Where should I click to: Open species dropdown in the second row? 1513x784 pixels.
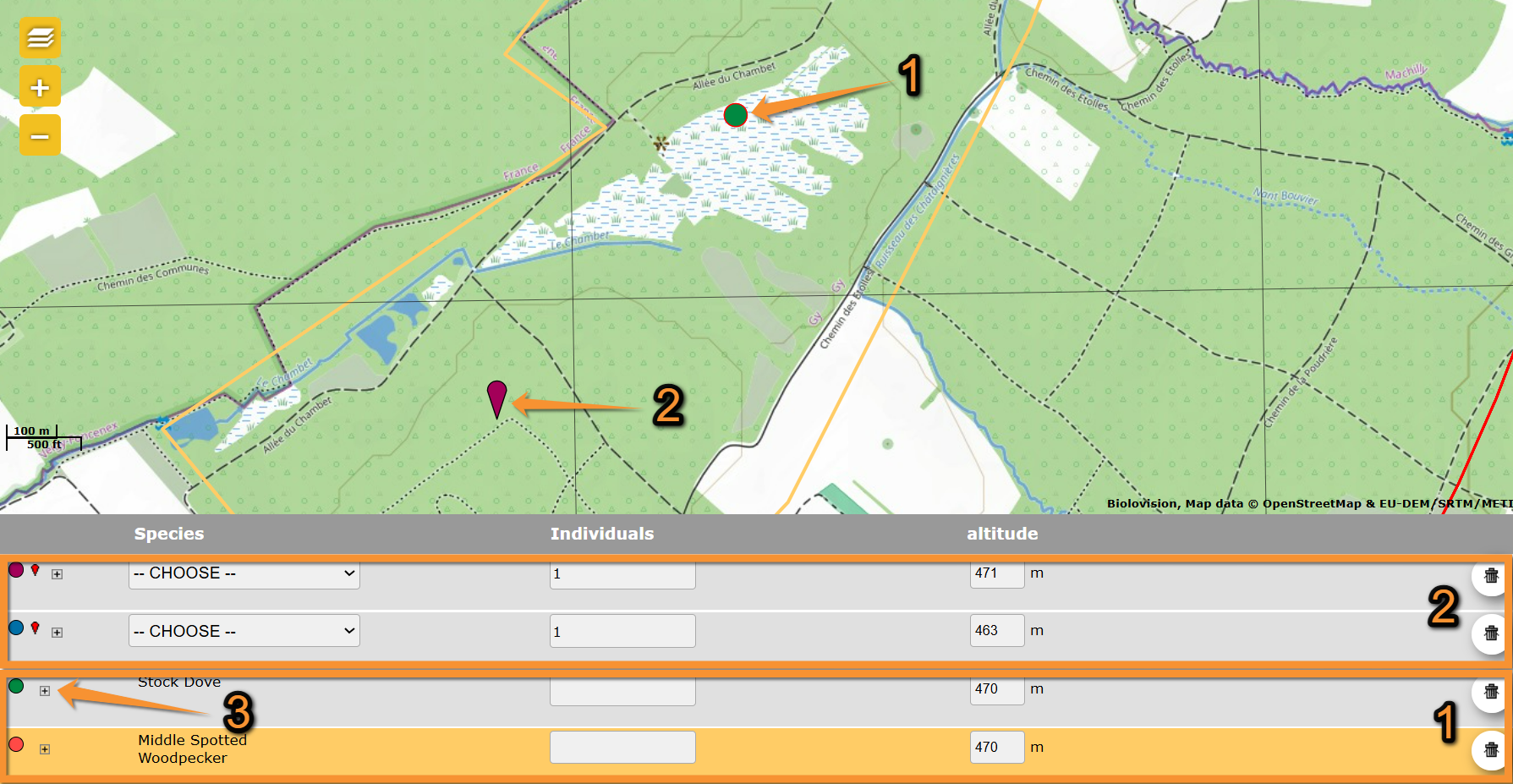[244, 631]
